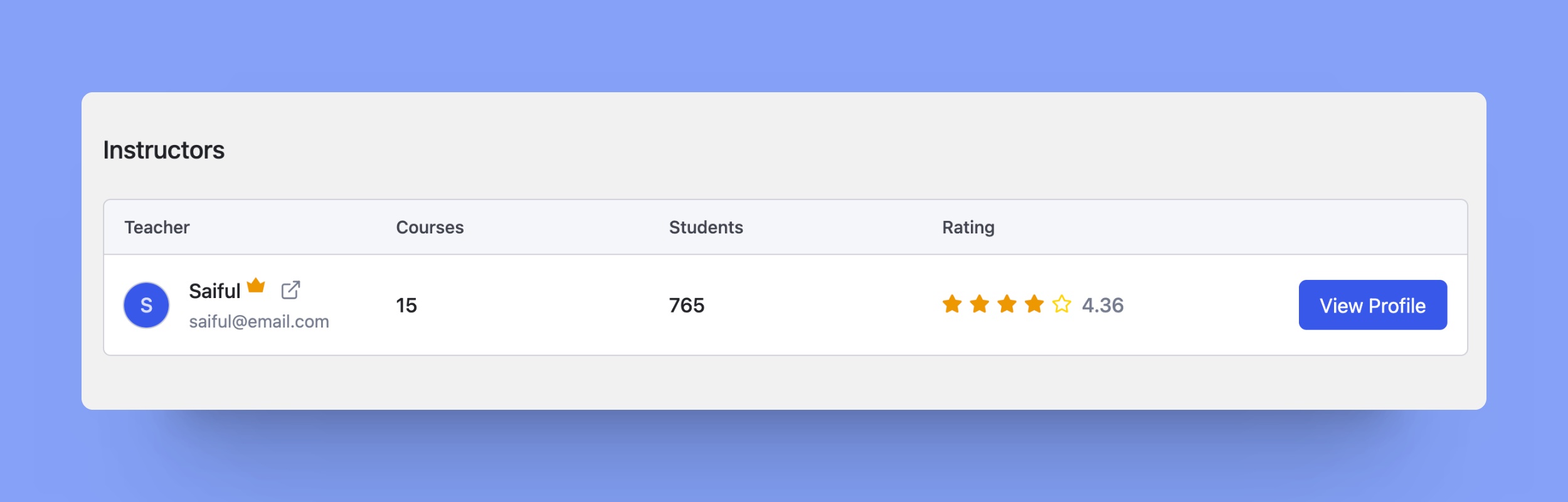Open Saiful's external link icon
Viewport: 1568px width, 502px height.
pos(290,290)
